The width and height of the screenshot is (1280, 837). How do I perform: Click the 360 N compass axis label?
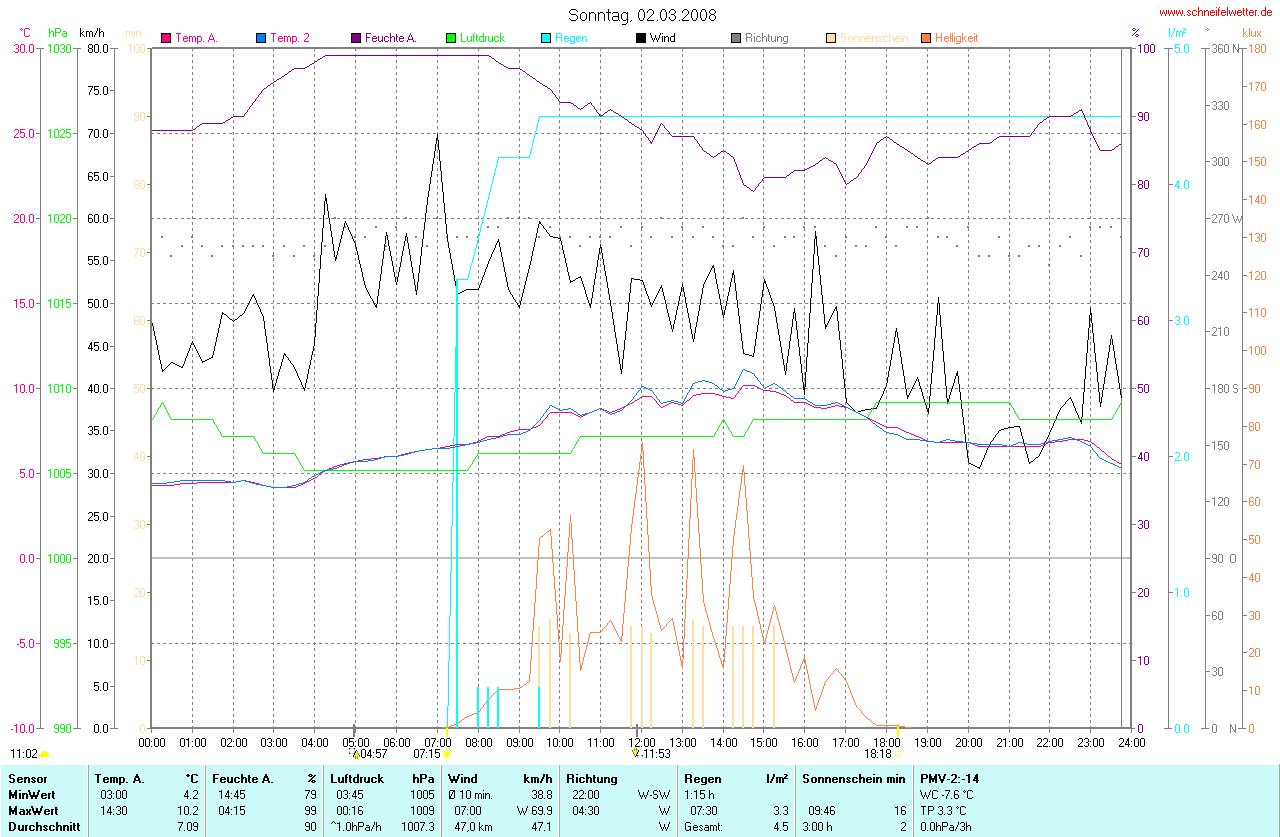(1224, 48)
